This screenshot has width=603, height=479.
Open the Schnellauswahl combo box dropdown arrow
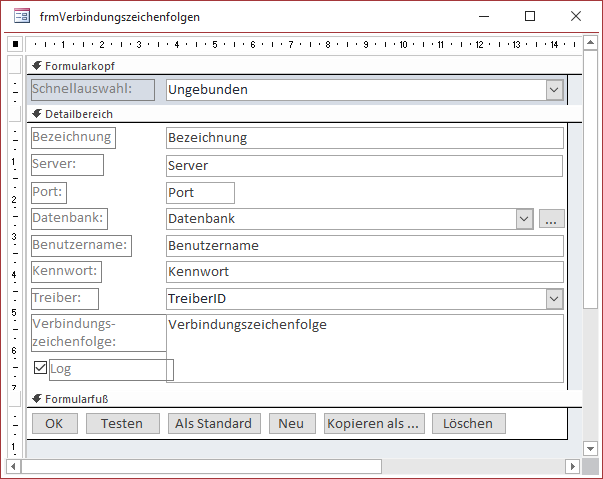(554, 90)
